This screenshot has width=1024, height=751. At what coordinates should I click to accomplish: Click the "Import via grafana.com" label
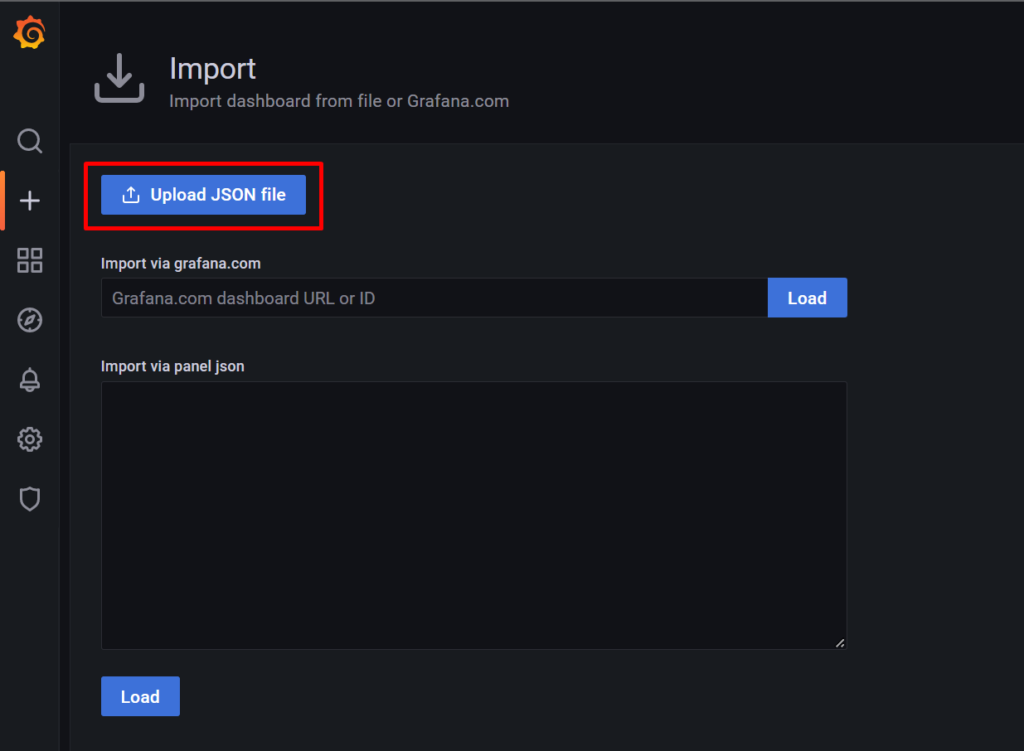(180, 264)
